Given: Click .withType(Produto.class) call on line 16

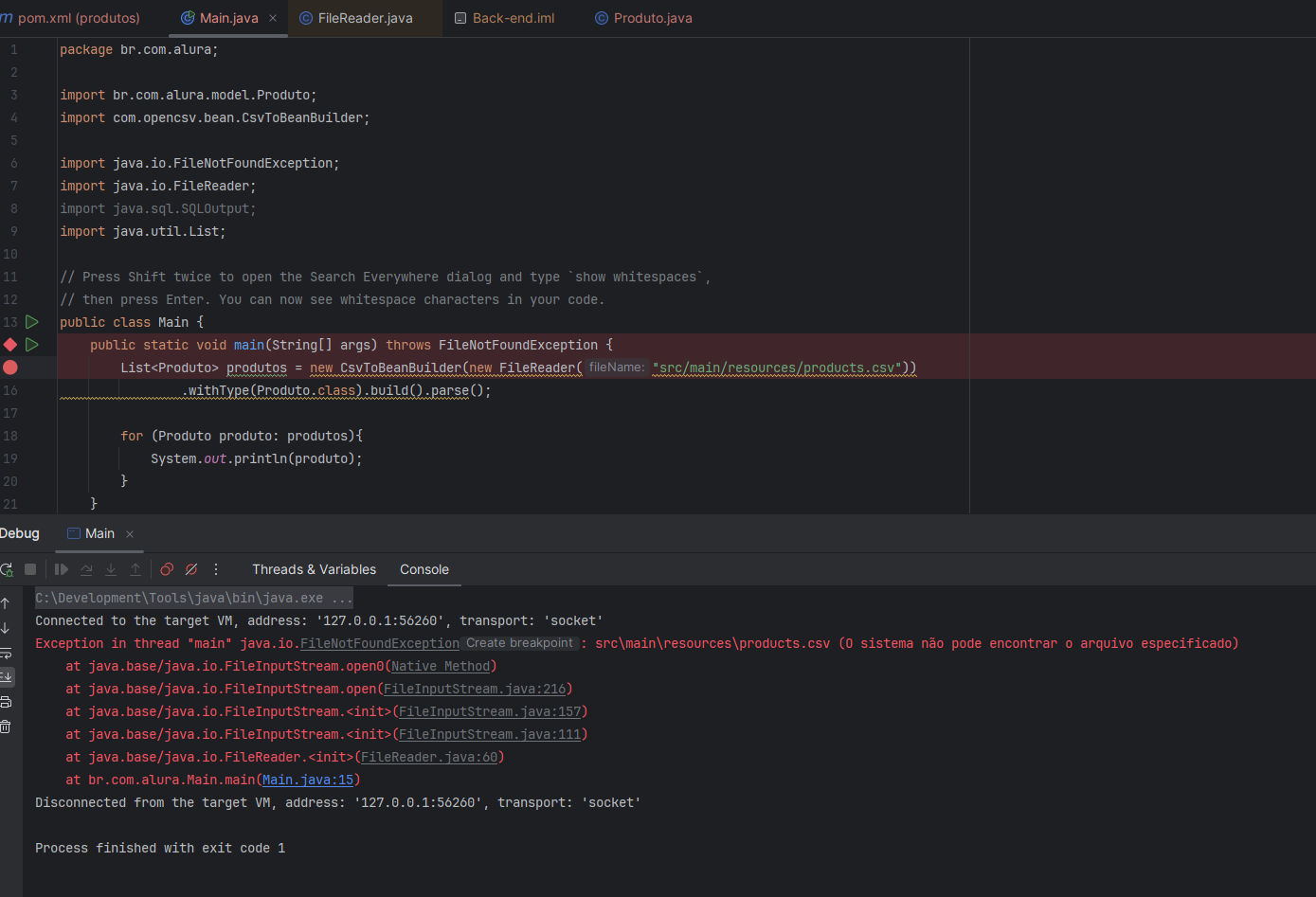Looking at the screenshot, I should 272,390.
